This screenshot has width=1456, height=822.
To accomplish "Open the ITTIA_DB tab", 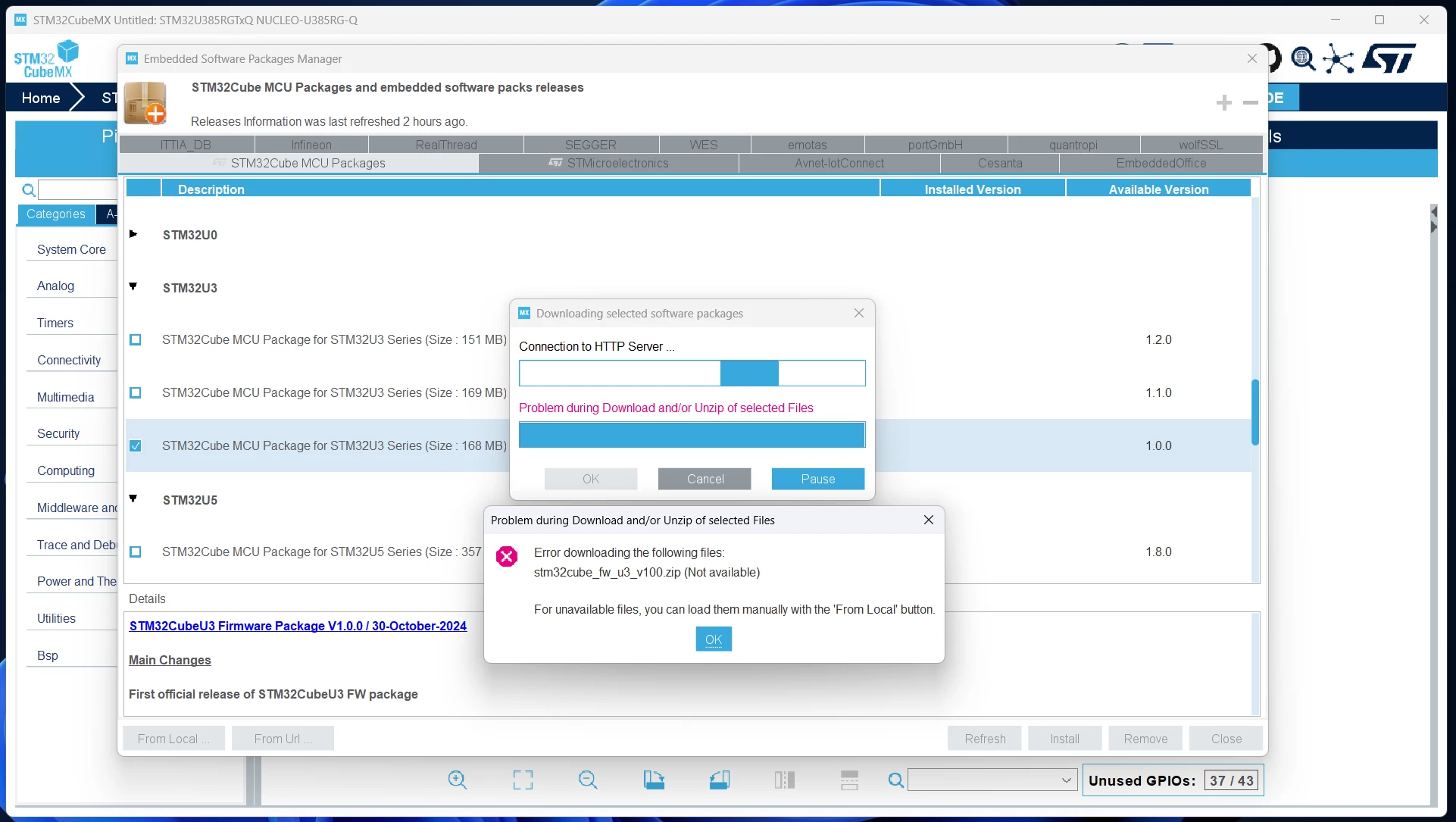I will [186, 145].
